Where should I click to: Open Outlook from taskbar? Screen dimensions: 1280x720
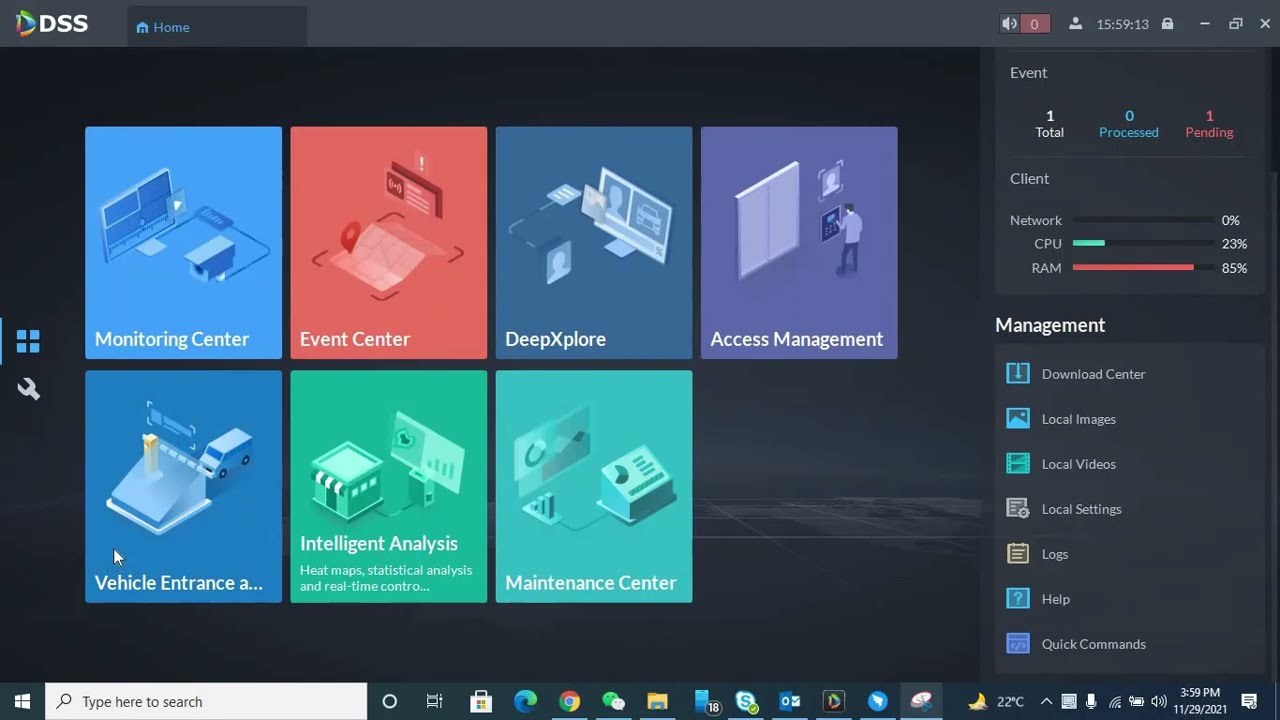coord(789,701)
